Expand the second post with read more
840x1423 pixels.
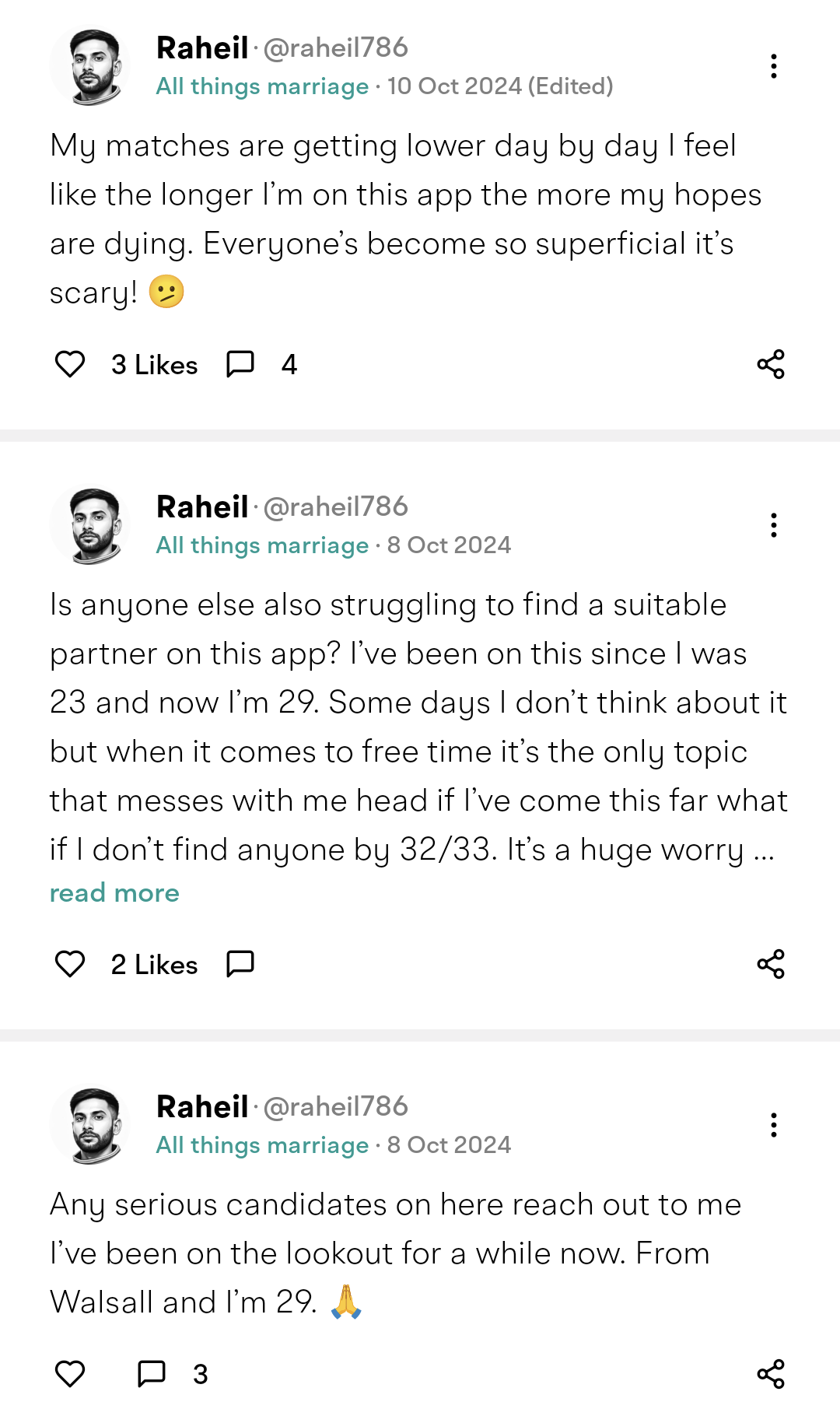[x=114, y=893]
